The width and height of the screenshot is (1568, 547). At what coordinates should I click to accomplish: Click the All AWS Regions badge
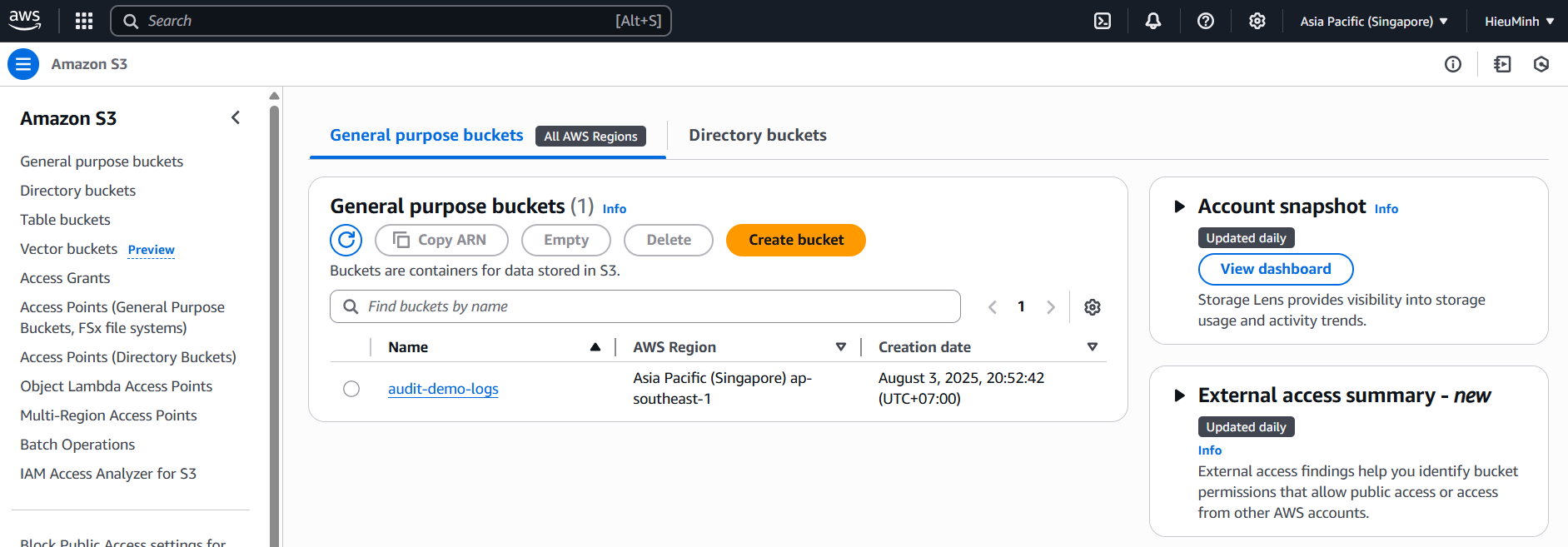coord(590,136)
